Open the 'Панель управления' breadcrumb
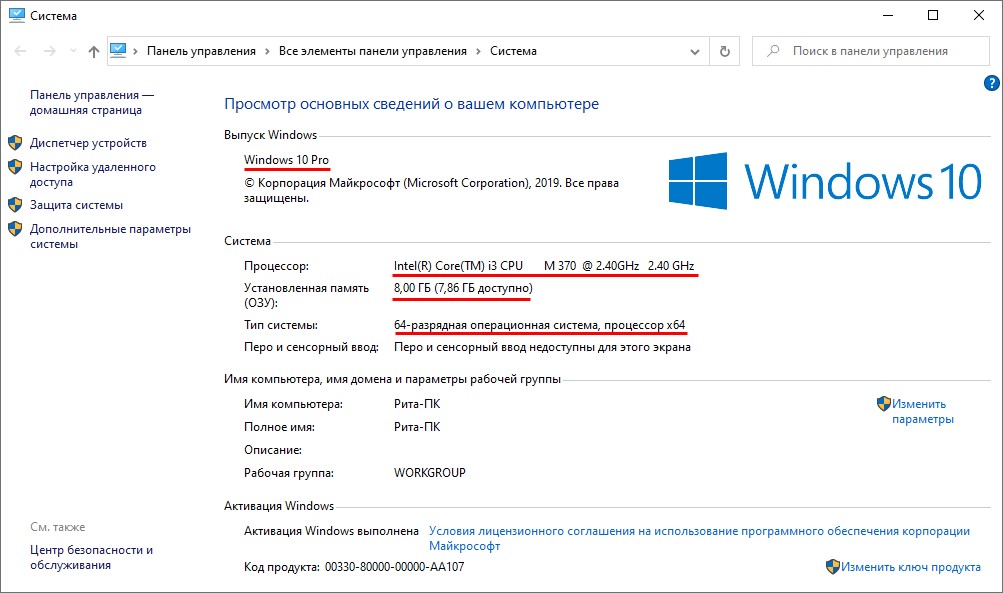1003x593 pixels. point(201,51)
